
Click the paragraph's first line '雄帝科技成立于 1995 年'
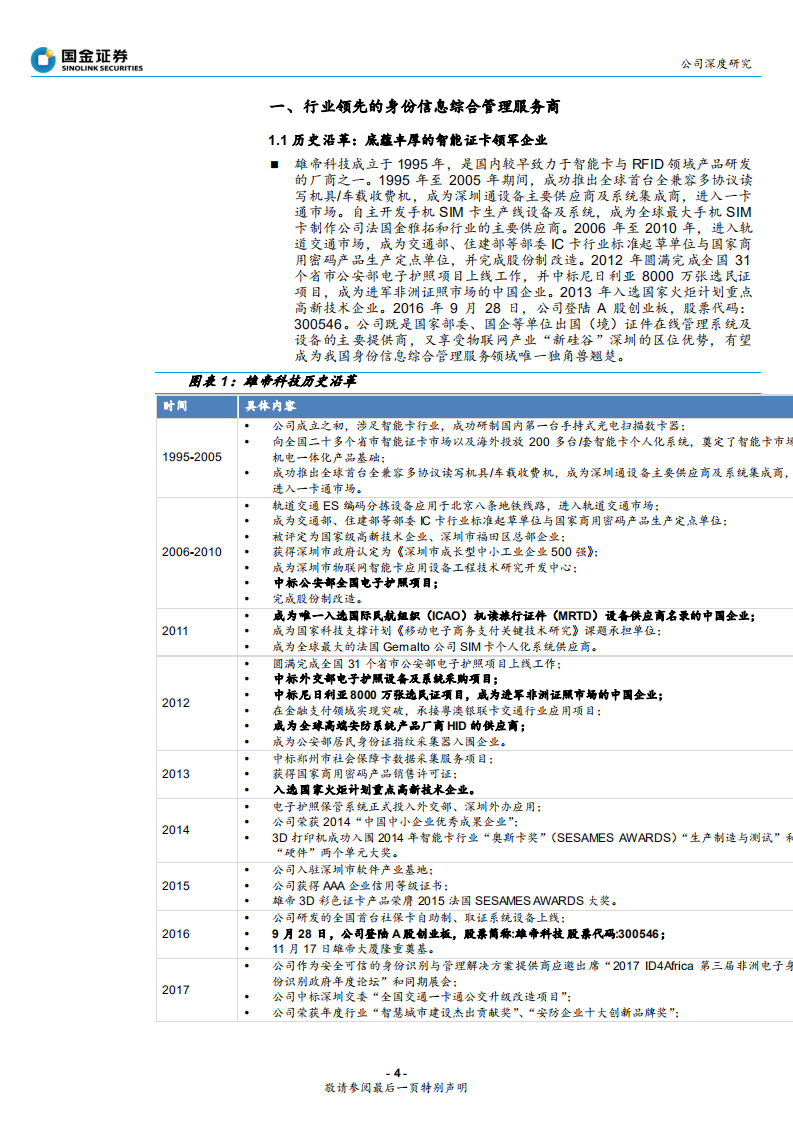[x=523, y=165]
